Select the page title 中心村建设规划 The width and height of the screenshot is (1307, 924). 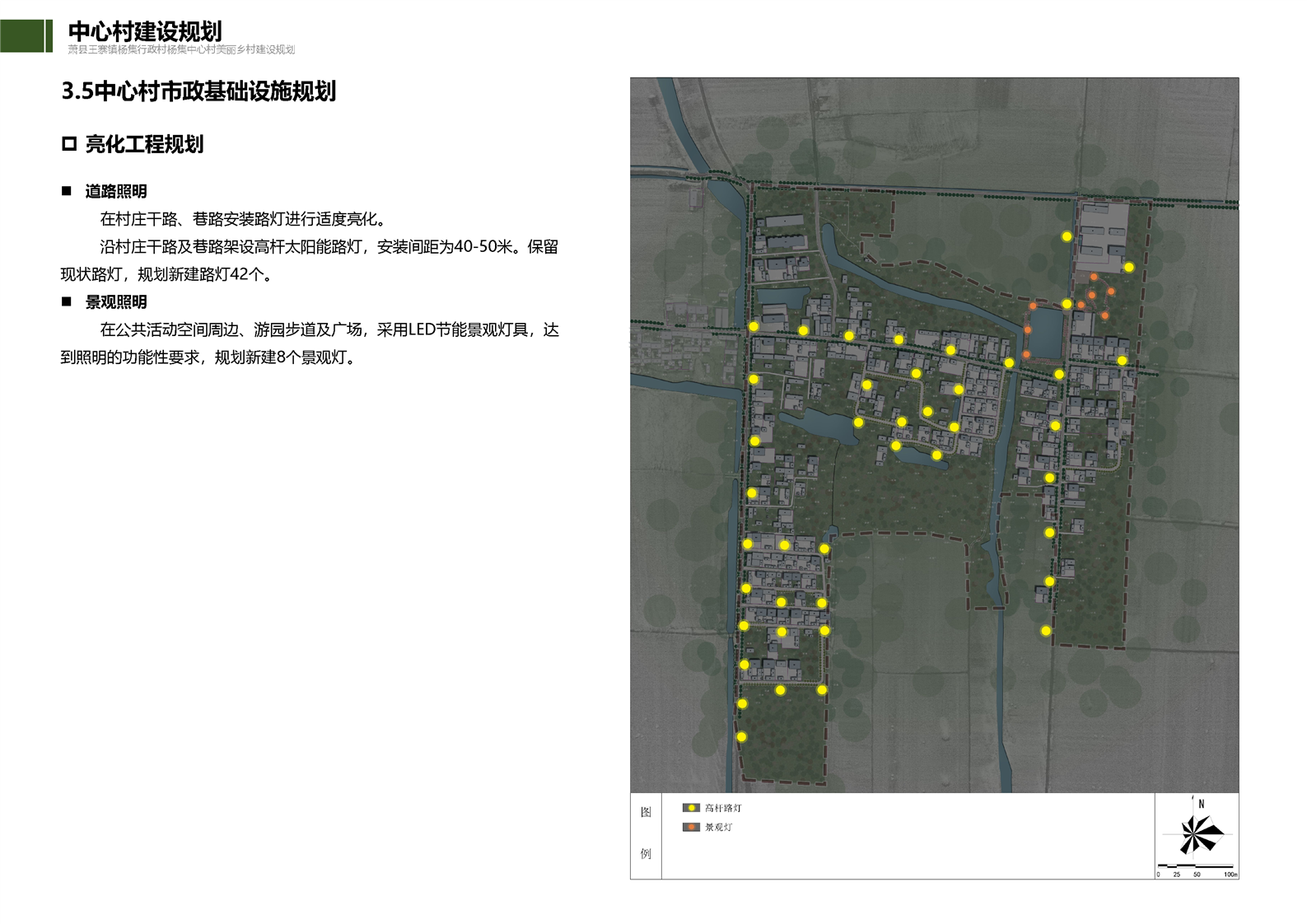pyautogui.click(x=145, y=31)
